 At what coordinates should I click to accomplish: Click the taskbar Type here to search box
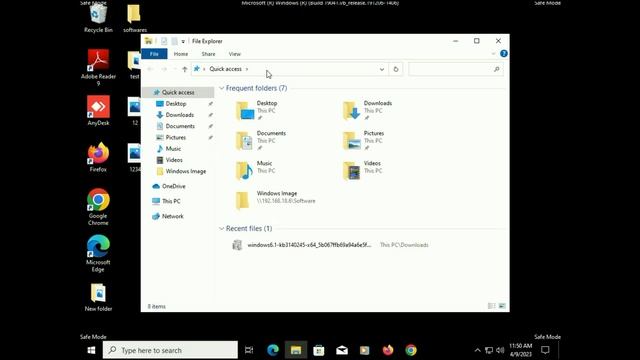point(170,350)
